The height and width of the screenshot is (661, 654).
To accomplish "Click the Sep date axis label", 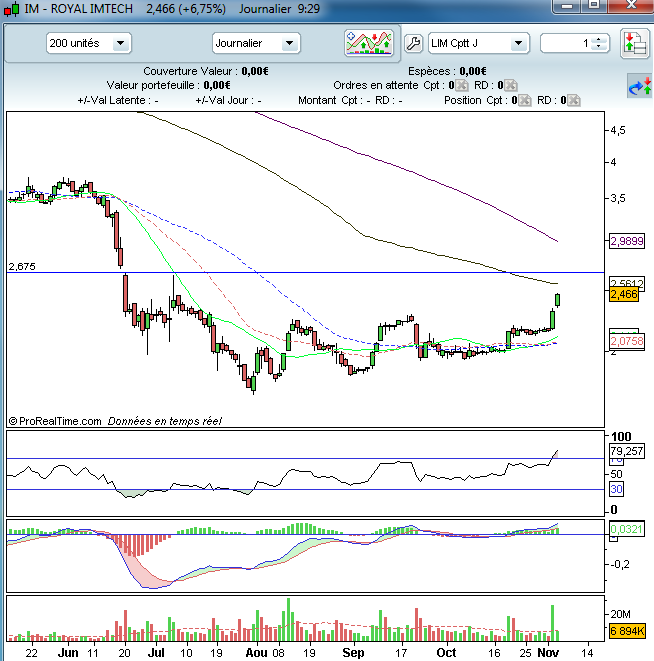I will click(x=353, y=653).
